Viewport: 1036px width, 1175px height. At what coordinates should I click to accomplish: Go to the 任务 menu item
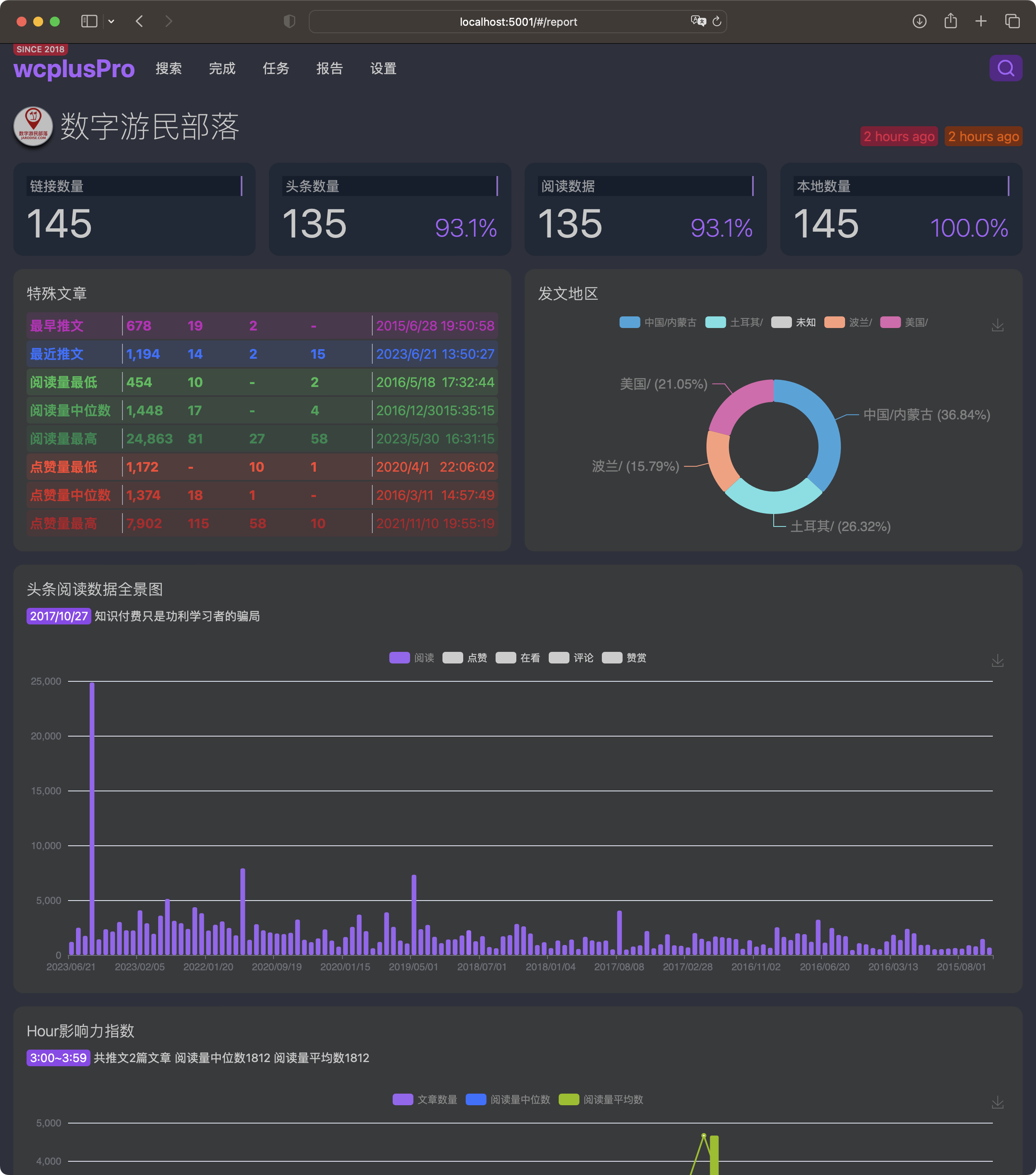(x=276, y=69)
